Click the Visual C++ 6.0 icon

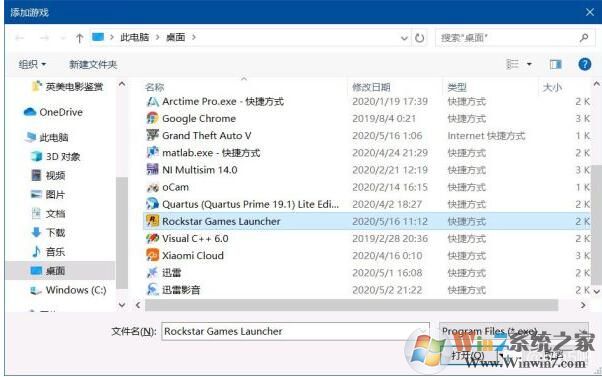(x=152, y=238)
